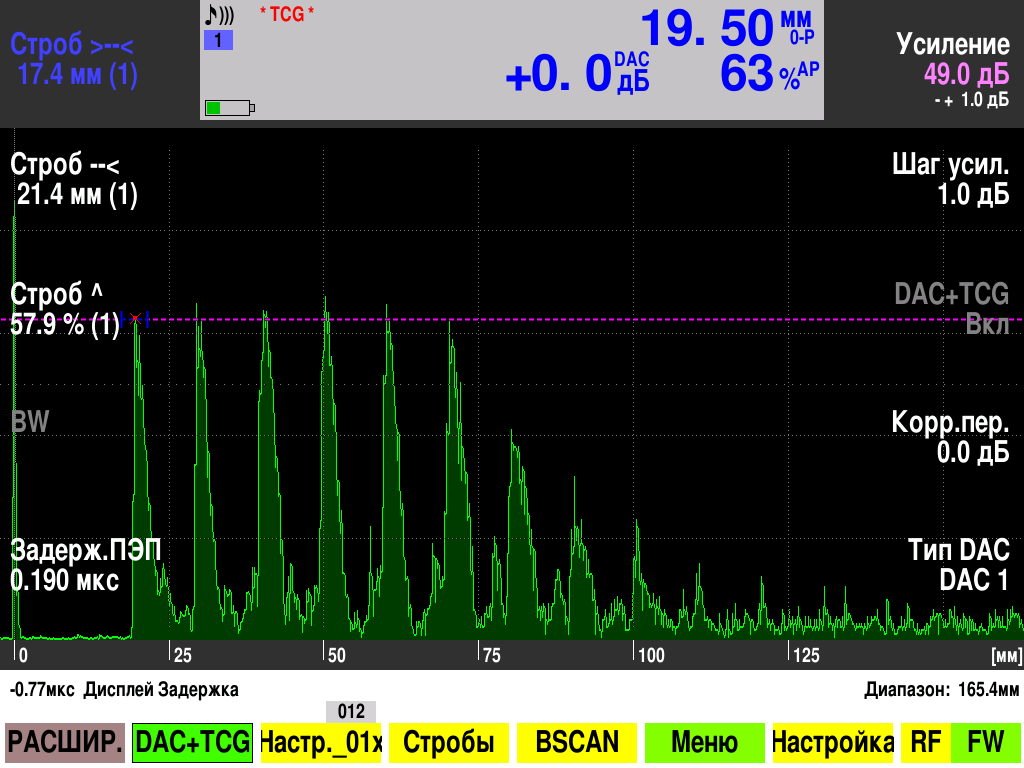Select the Задерж.ПЭП 0.190 мкс field
This screenshot has width=1024, height=768.
pos(85,565)
